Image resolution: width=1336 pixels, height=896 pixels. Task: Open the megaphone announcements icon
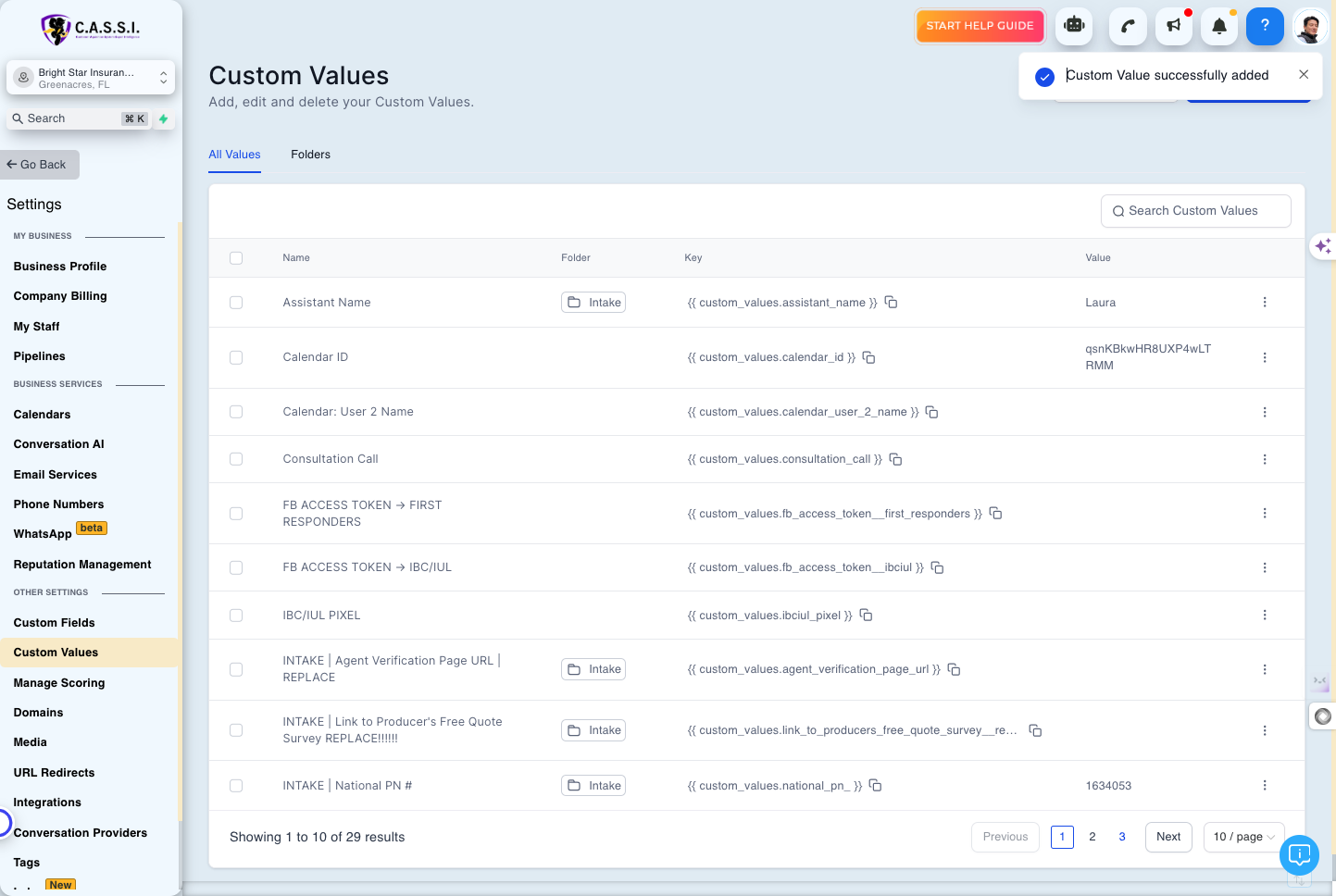tap(1174, 26)
